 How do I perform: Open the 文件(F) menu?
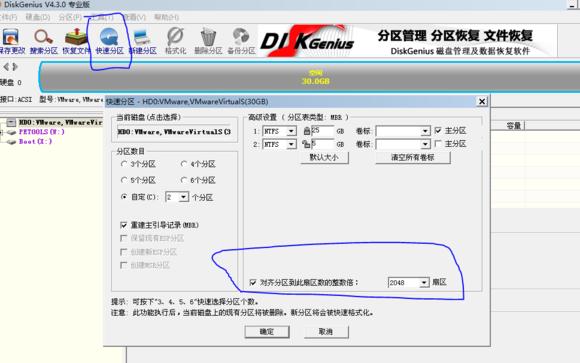(x=8, y=17)
